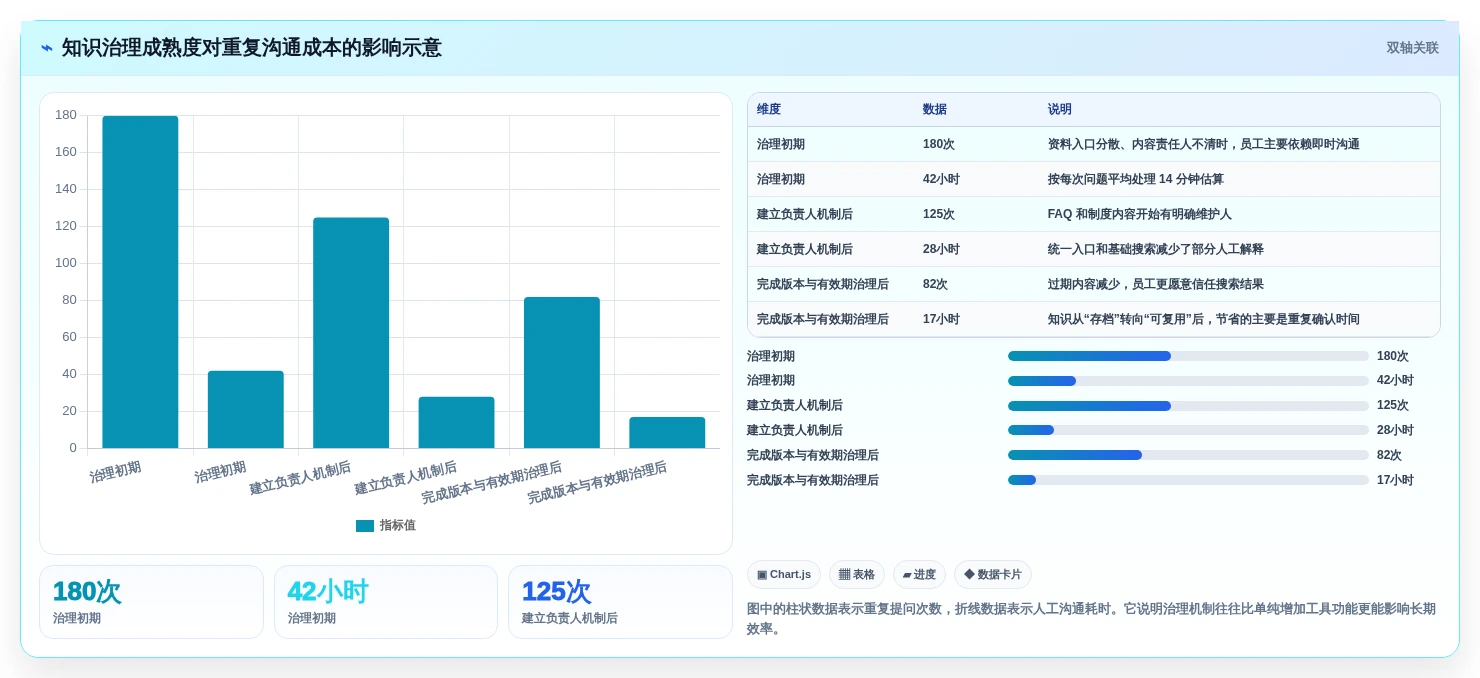The width and height of the screenshot is (1480, 678).
Task: Open the 180次 治理初期 data card
Action: pos(151,602)
